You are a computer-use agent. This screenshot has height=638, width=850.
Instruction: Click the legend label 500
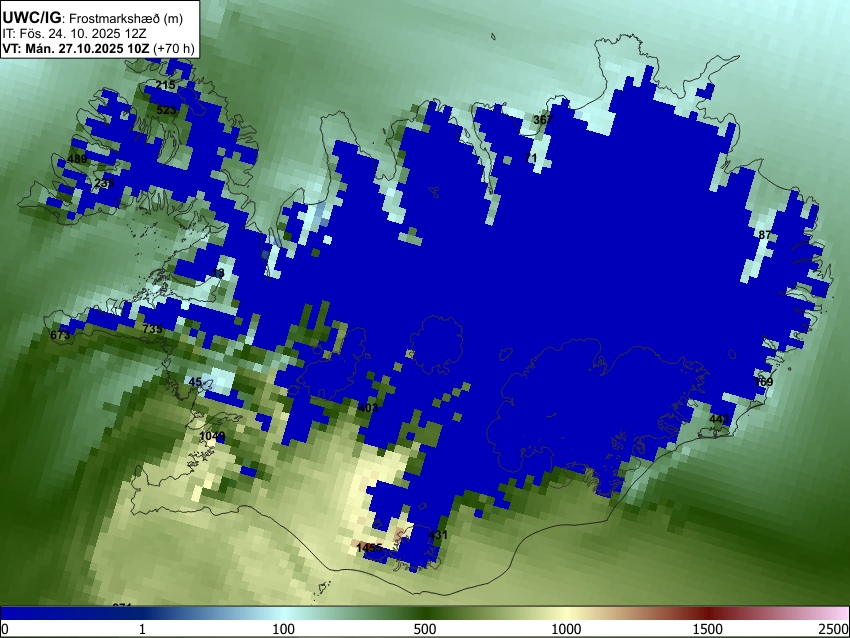coord(424,629)
